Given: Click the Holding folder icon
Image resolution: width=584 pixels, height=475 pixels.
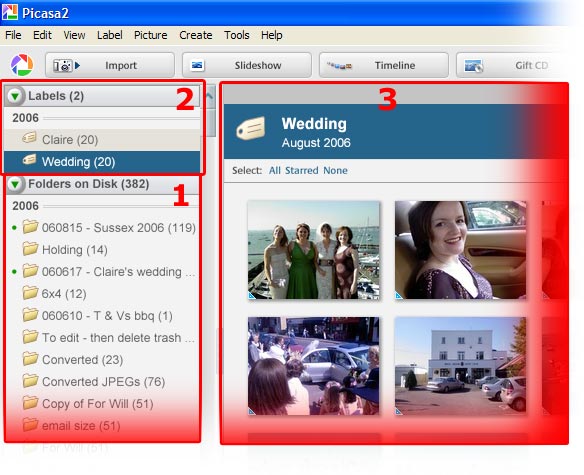Looking at the screenshot, I should [x=30, y=248].
